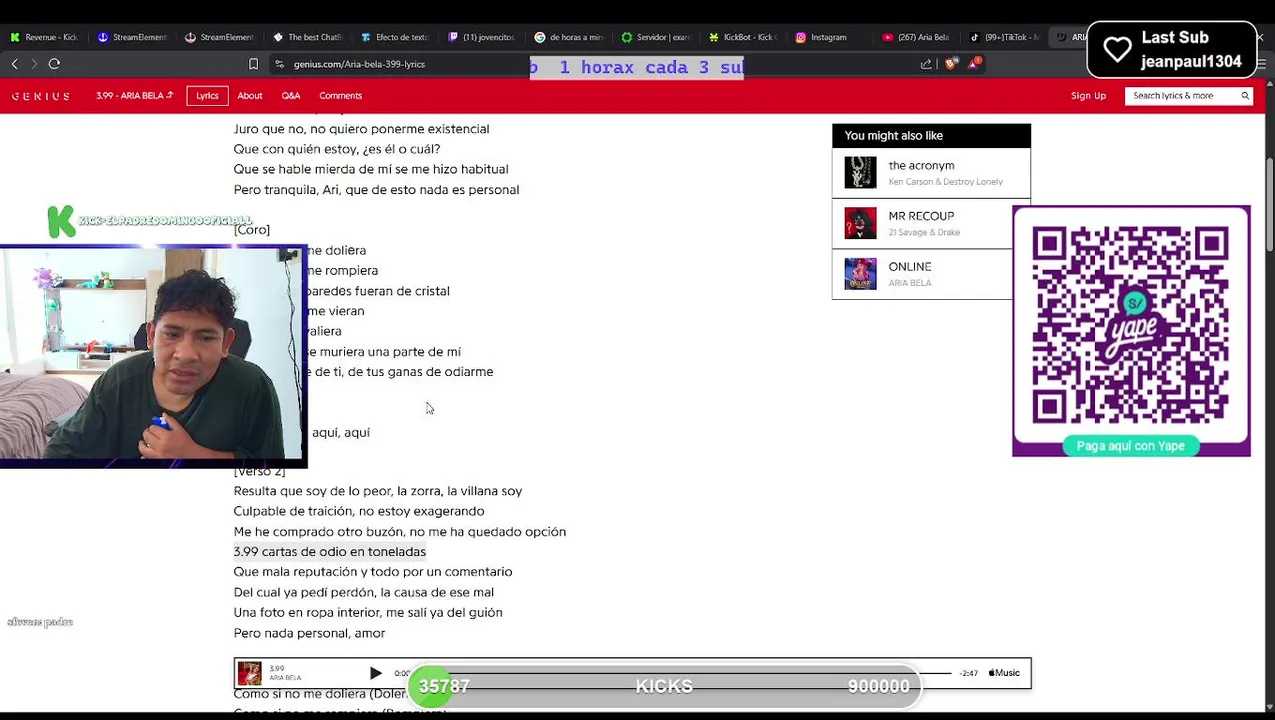Click the Genius logo
This screenshot has height=720, width=1275.
[41, 96]
